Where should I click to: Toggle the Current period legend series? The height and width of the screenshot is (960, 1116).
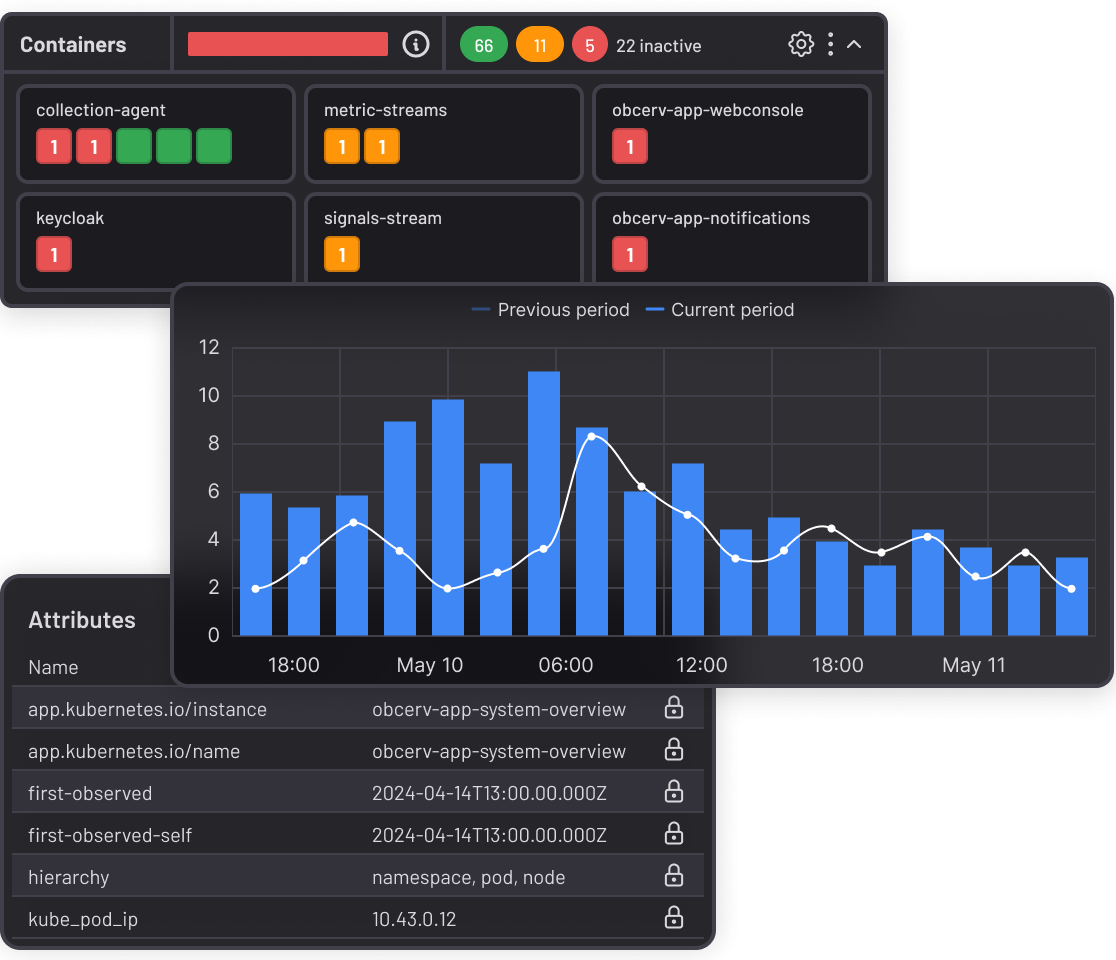[x=720, y=310]
